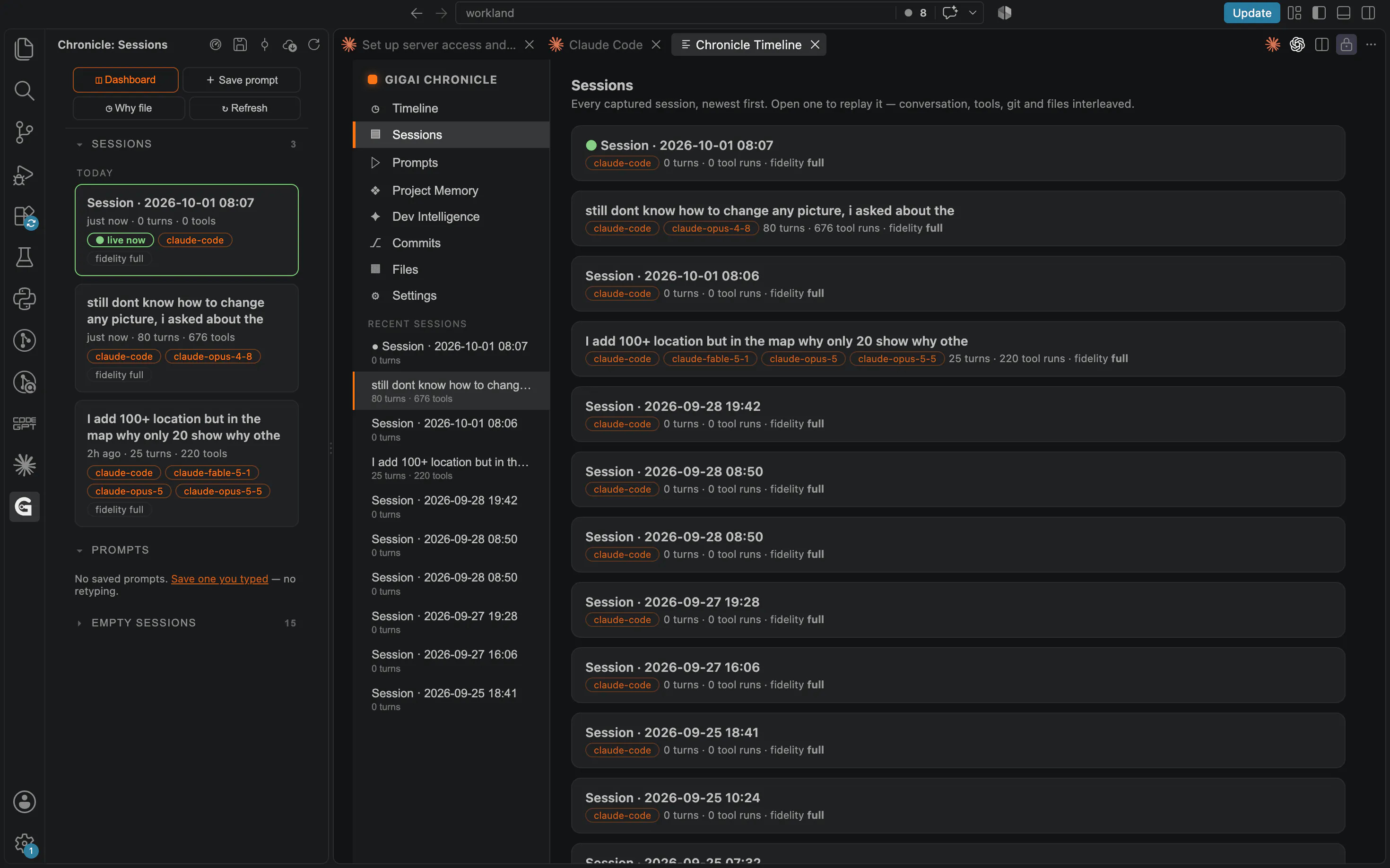Image resolution: width=1390 pixels, height=868 pixels.
Task: Switch to the Claude Code tab
Action: [x=605, y=45]
